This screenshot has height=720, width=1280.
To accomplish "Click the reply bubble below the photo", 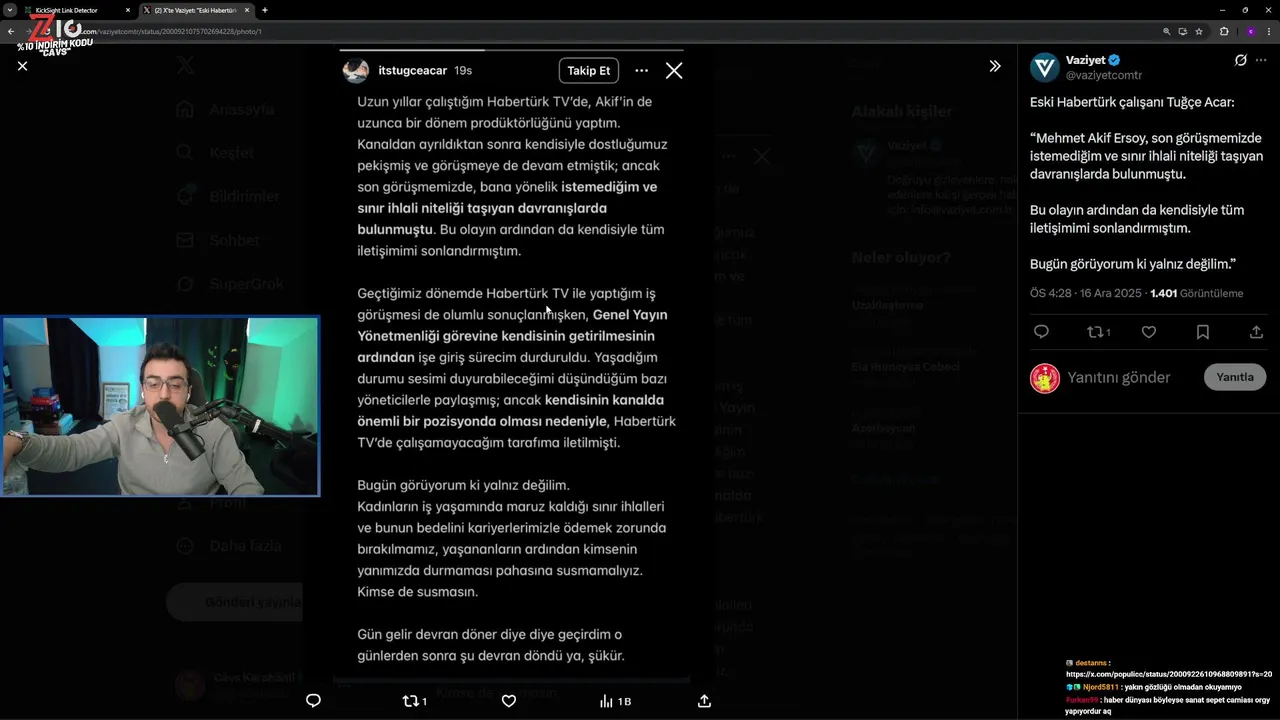I will click(313, 701).
